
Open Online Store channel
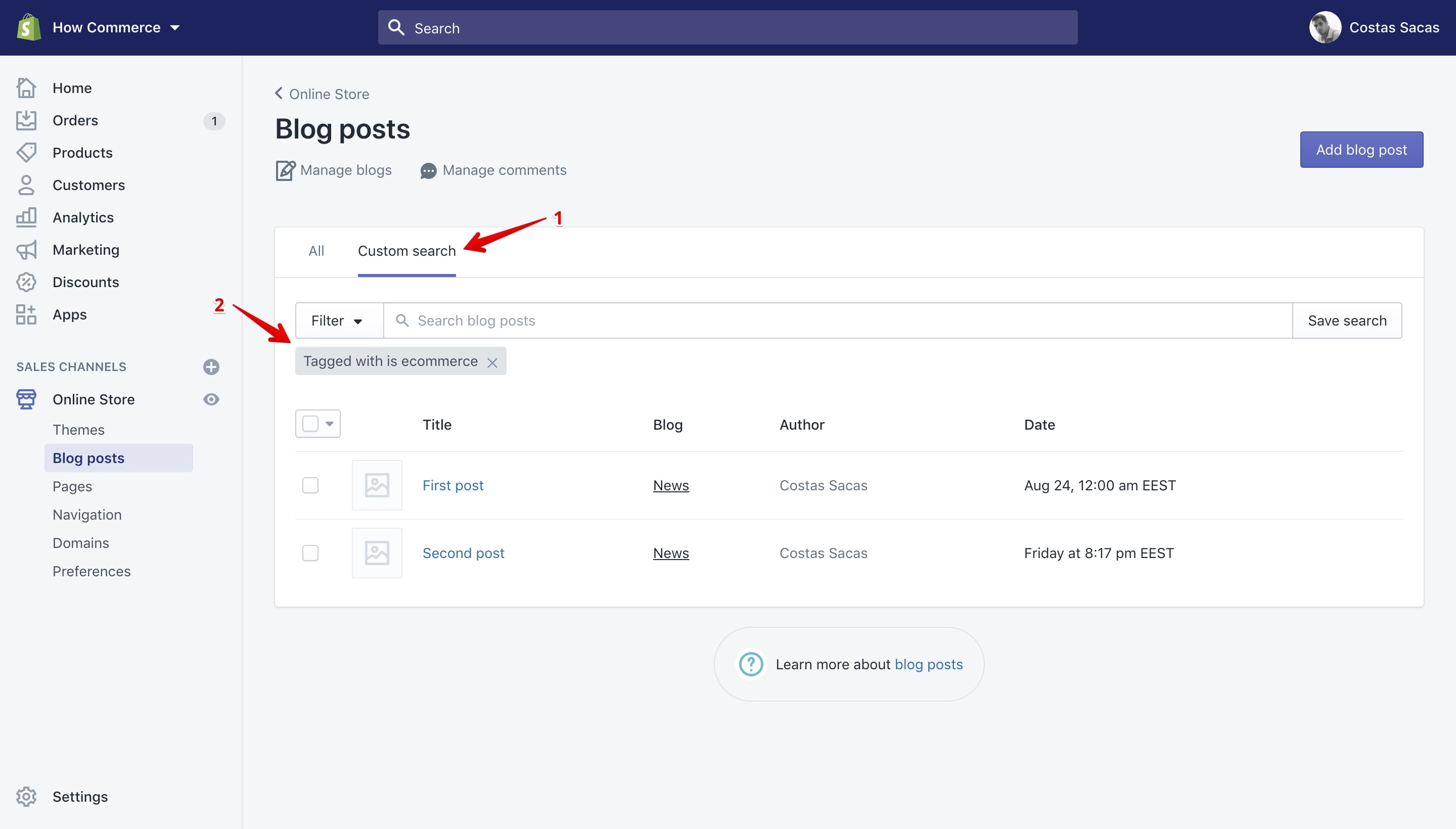pyautogui.click(x=94, y=400)
